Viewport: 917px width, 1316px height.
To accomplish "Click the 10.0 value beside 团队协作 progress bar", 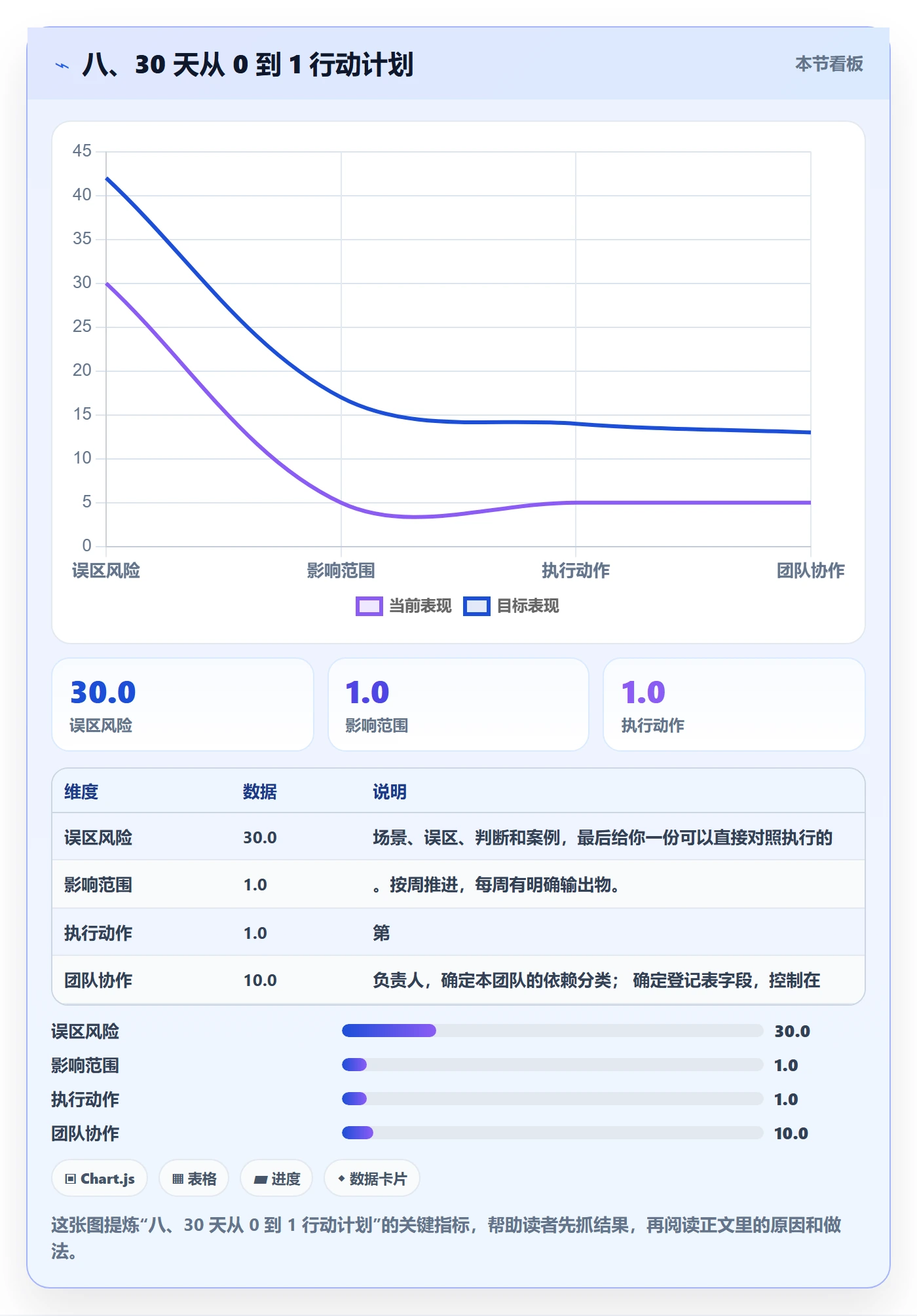I will (791, 1133).
